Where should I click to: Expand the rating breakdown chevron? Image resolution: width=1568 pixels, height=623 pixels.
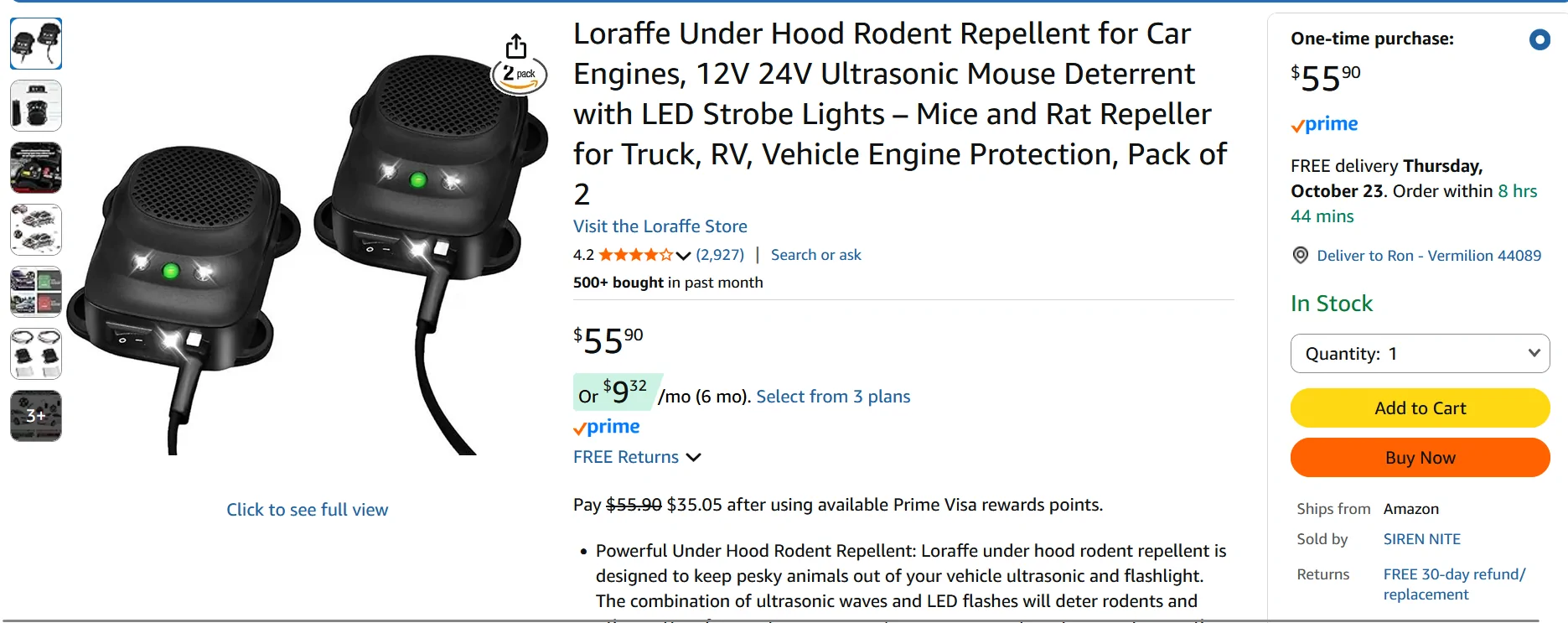(683, 256)
